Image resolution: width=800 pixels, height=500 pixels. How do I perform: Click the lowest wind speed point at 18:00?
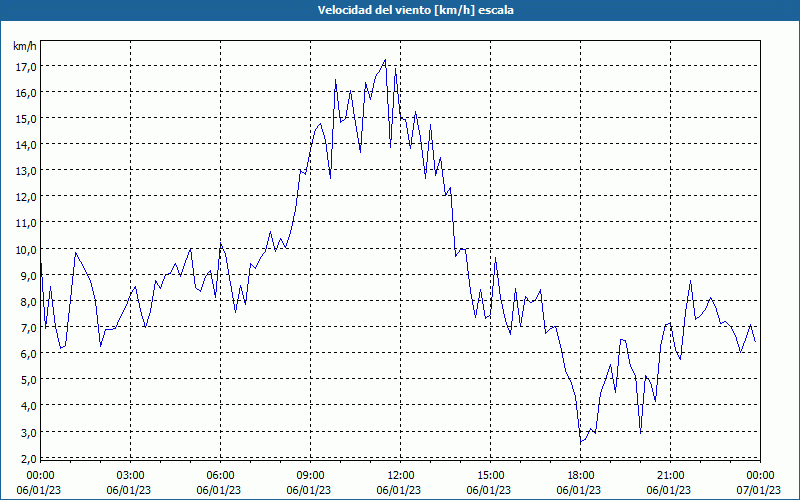click(x=581, y=442)
